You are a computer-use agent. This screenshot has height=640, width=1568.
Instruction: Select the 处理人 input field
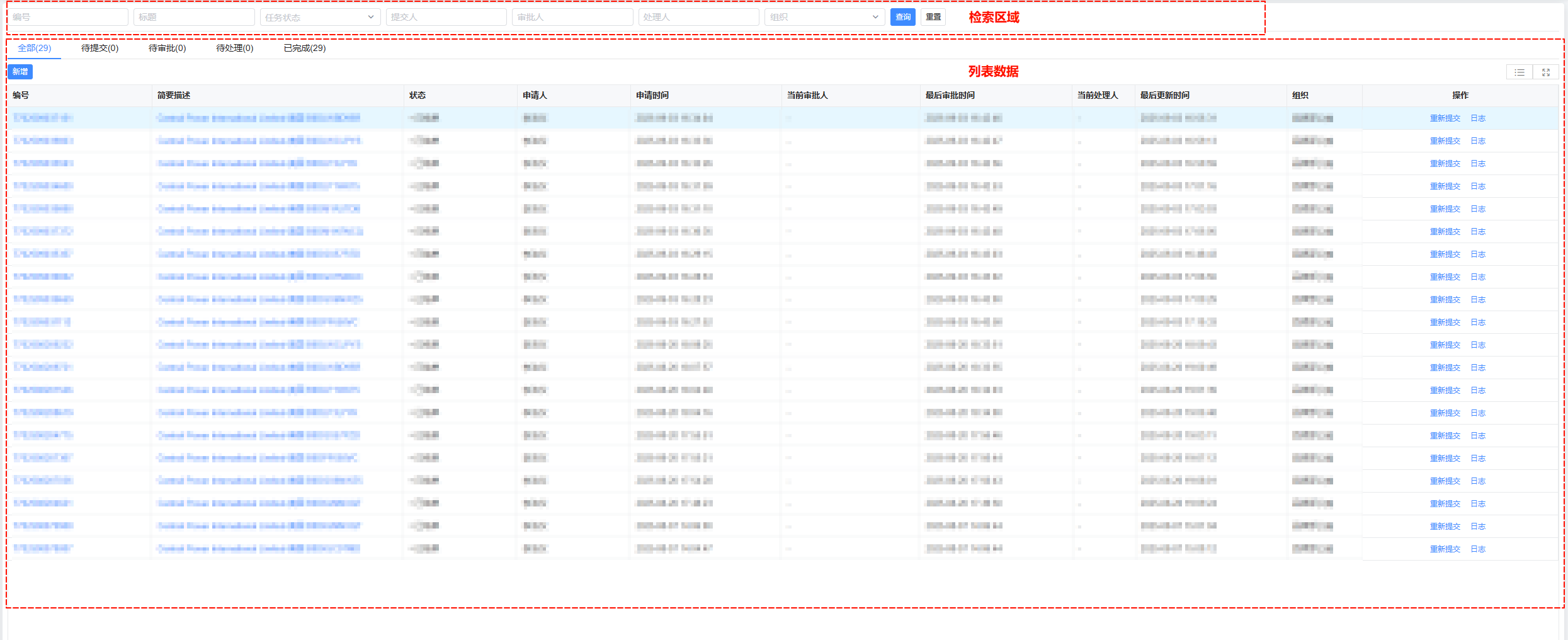coord(698,17)
